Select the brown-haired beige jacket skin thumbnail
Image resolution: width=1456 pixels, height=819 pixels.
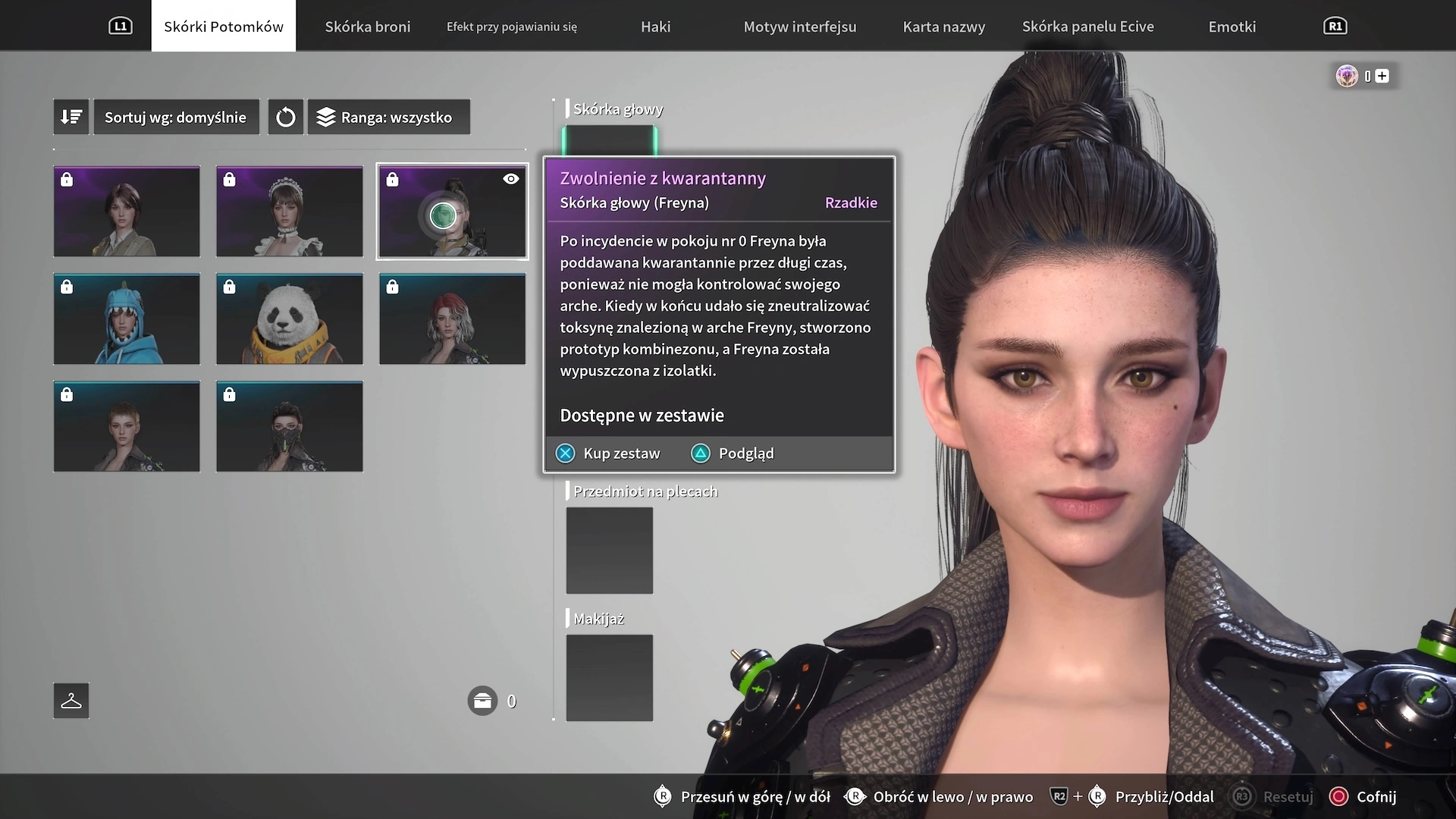(127, 212)
